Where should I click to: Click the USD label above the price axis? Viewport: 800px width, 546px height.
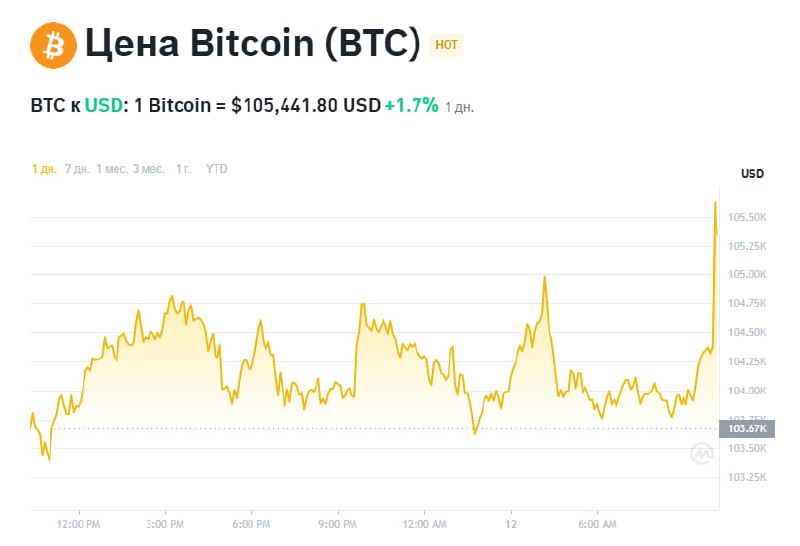(752, 174)
